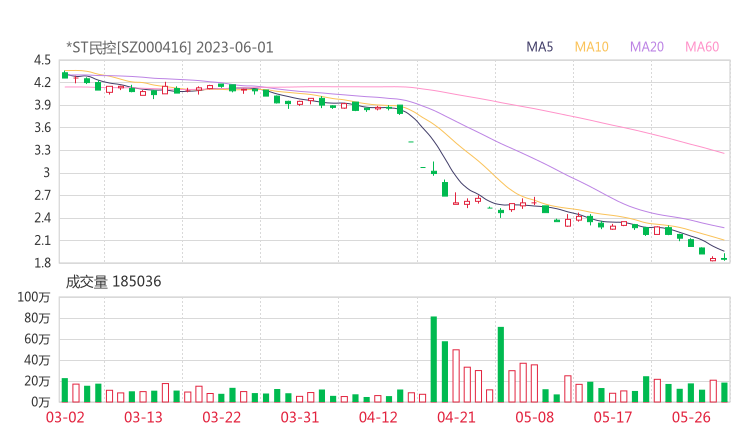Click the 3.9 price axis label
This screenshot has width=740, height=440.
point(42,105)
